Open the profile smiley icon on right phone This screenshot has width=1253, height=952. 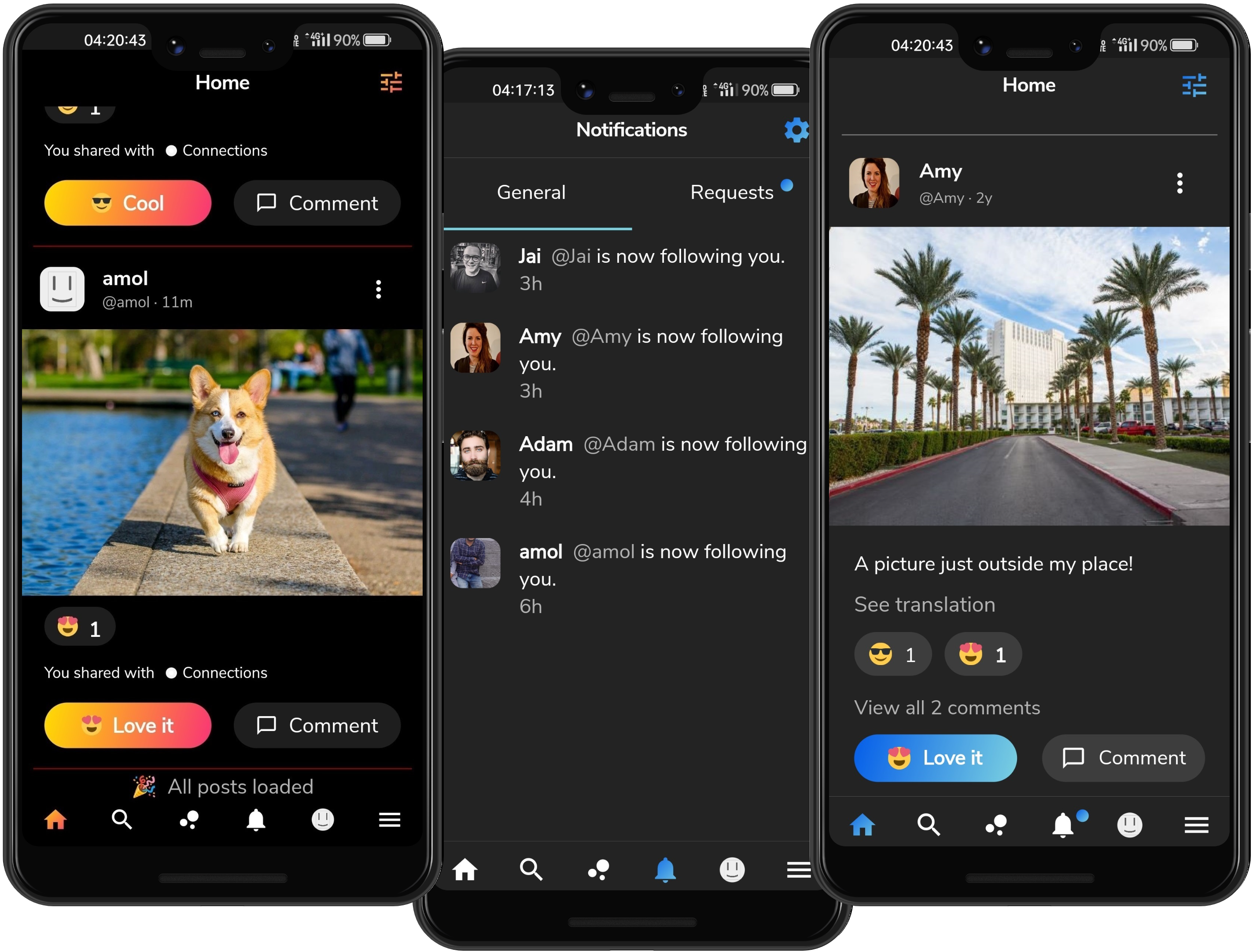coord(1129,824)
